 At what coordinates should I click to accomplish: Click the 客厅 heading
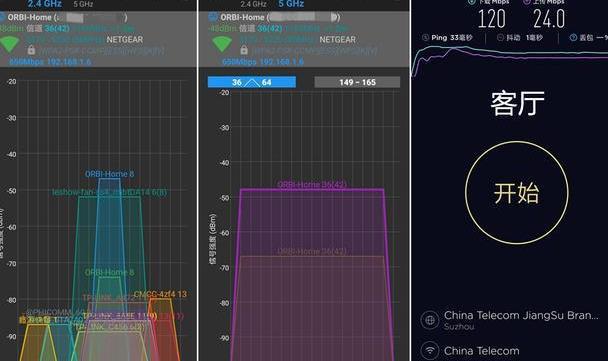[x=517, y=104]
